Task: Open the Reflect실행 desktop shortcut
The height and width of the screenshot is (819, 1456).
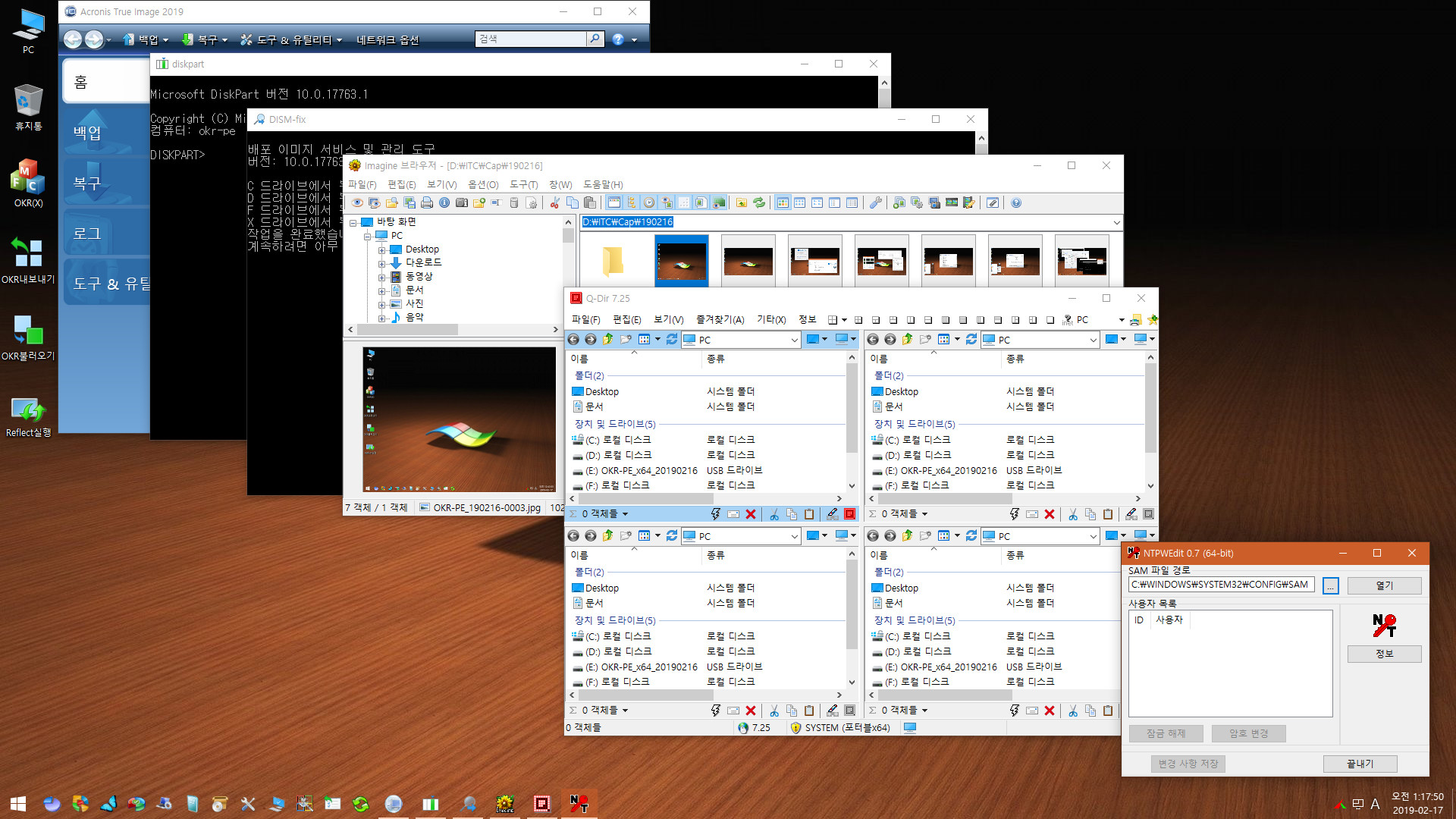Action: (x=28, y=417)
